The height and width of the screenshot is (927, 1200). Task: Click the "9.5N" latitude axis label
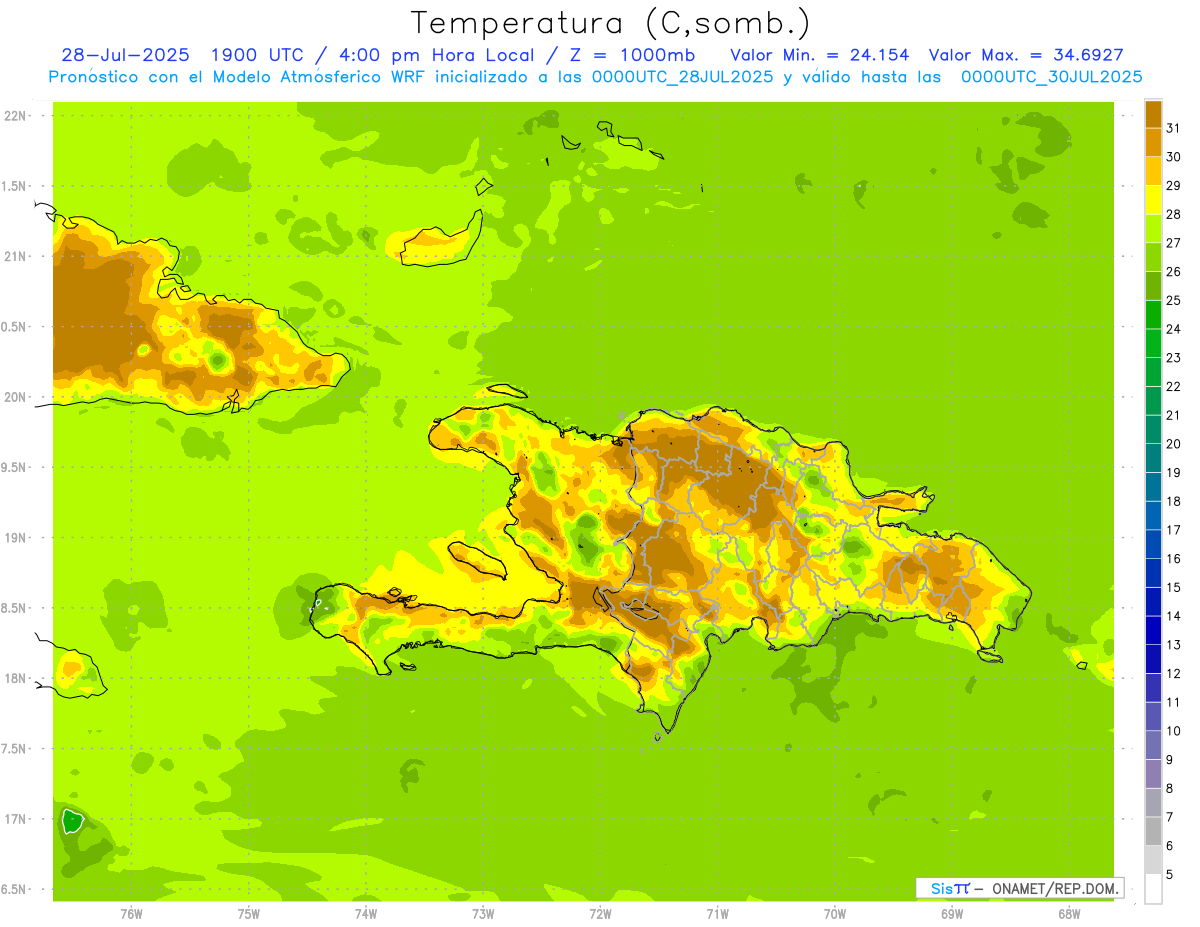15,467
